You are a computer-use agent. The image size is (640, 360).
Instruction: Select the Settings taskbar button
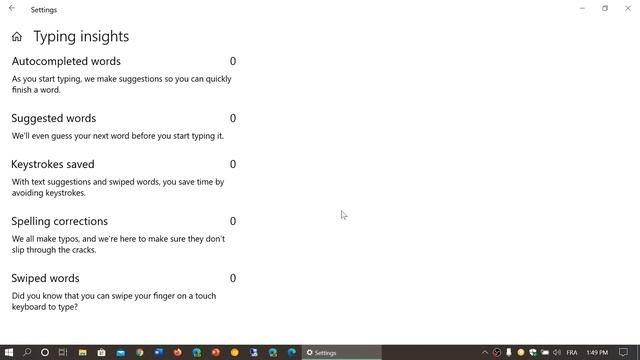click(x=342, y=352)
